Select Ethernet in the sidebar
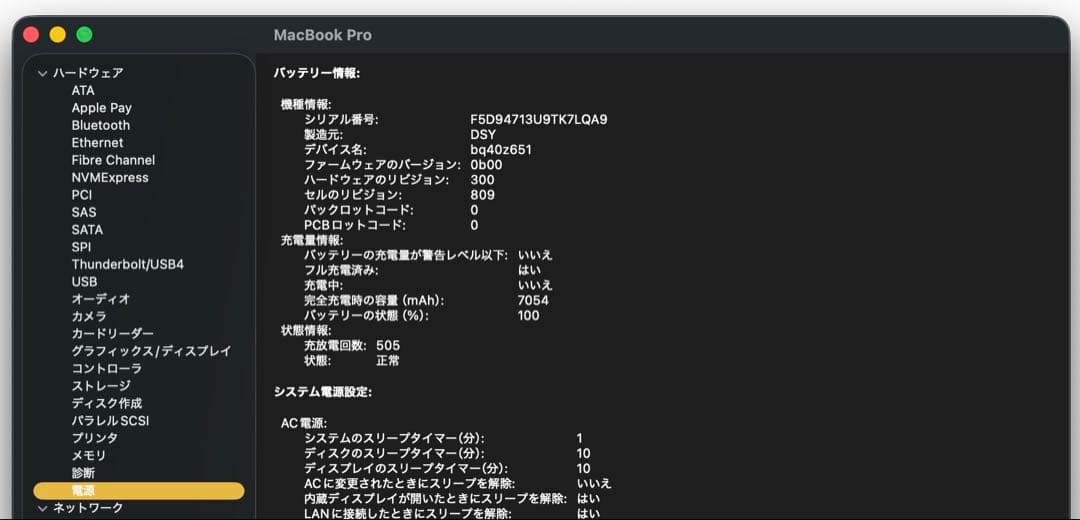 [97, 143]
